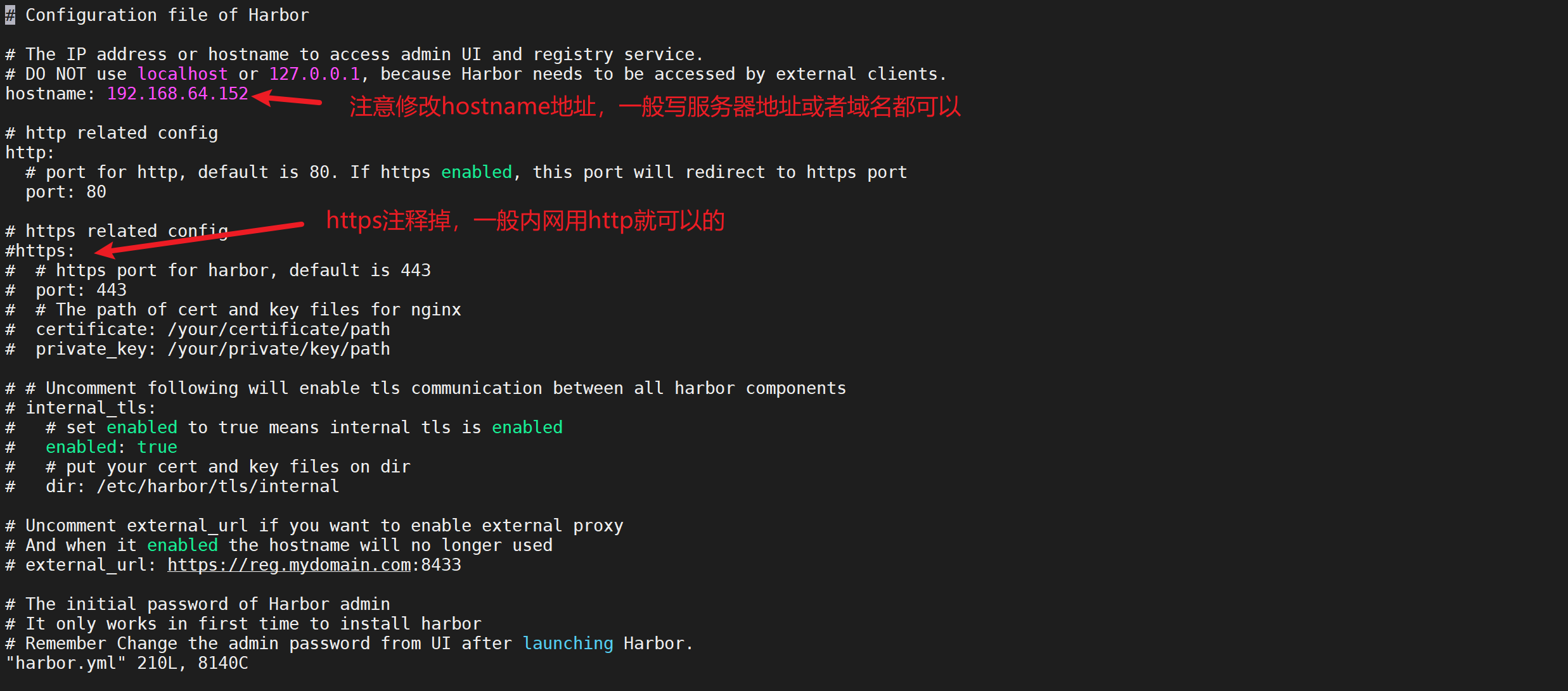Click the magenta 127.0.0.1 address

(314, 74)
